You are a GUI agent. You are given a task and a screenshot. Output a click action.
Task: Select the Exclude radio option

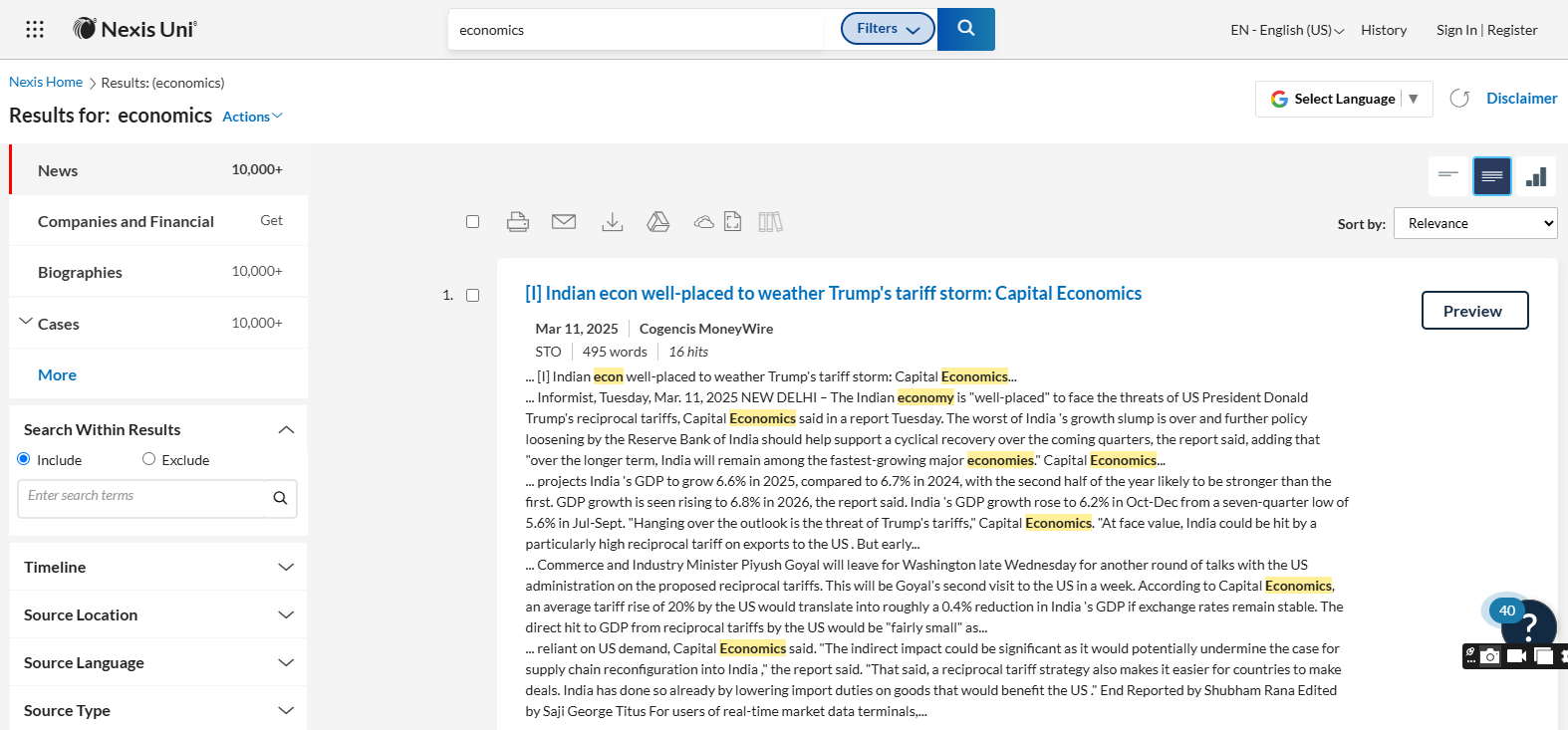point(149,459)
